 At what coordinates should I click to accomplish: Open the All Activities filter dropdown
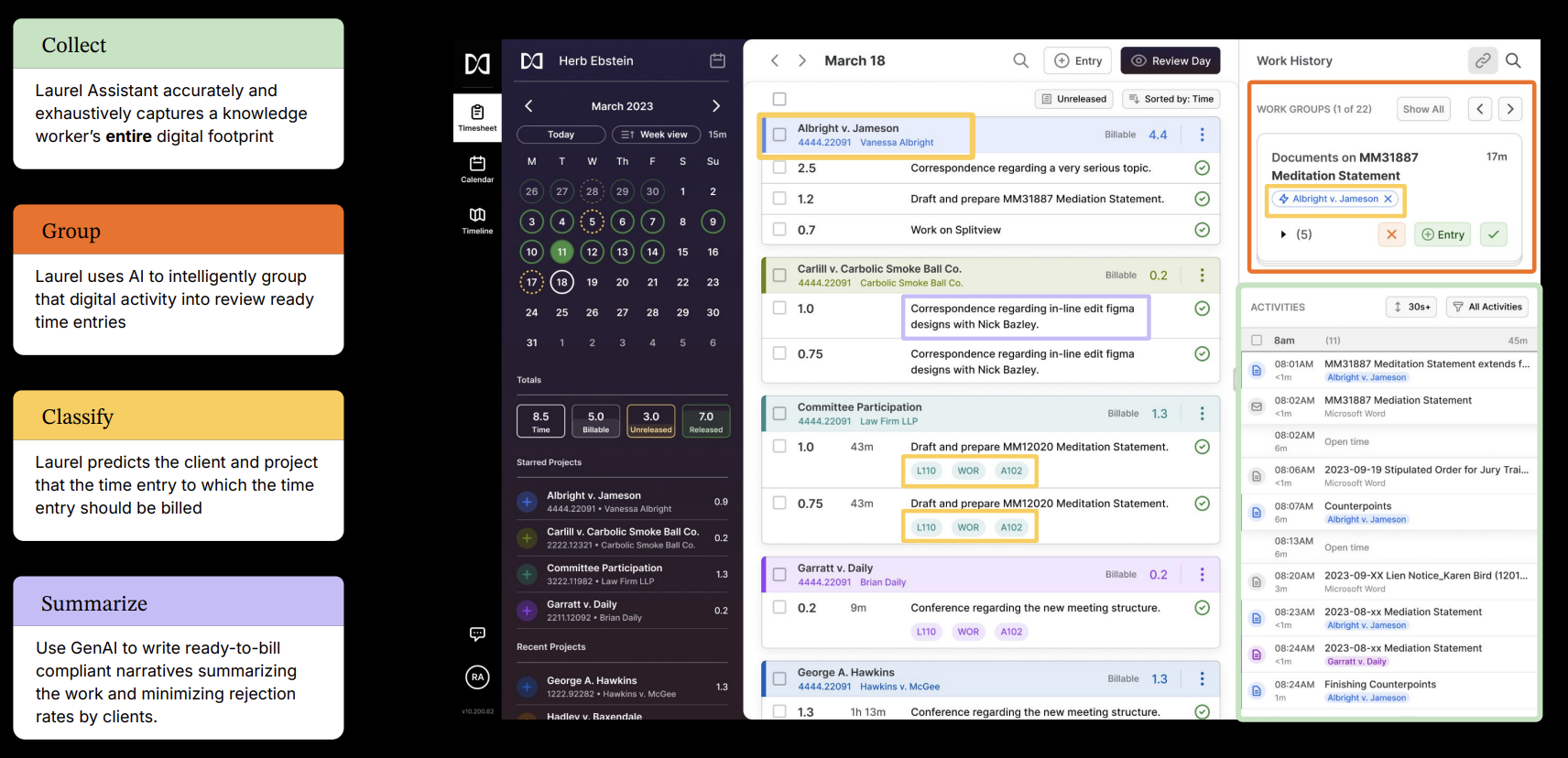1486,307
